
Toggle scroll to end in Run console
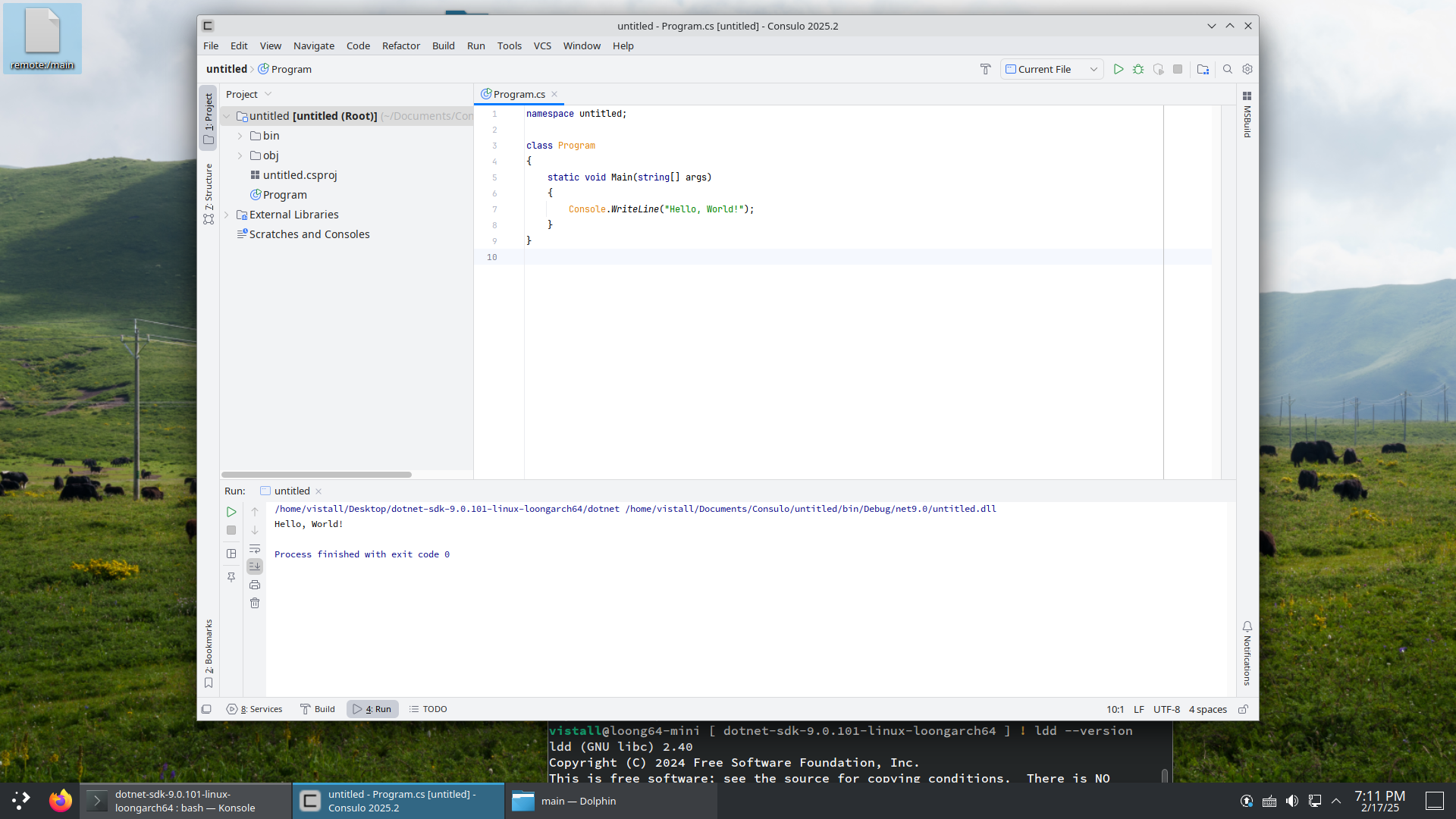(x=255, y=566)
